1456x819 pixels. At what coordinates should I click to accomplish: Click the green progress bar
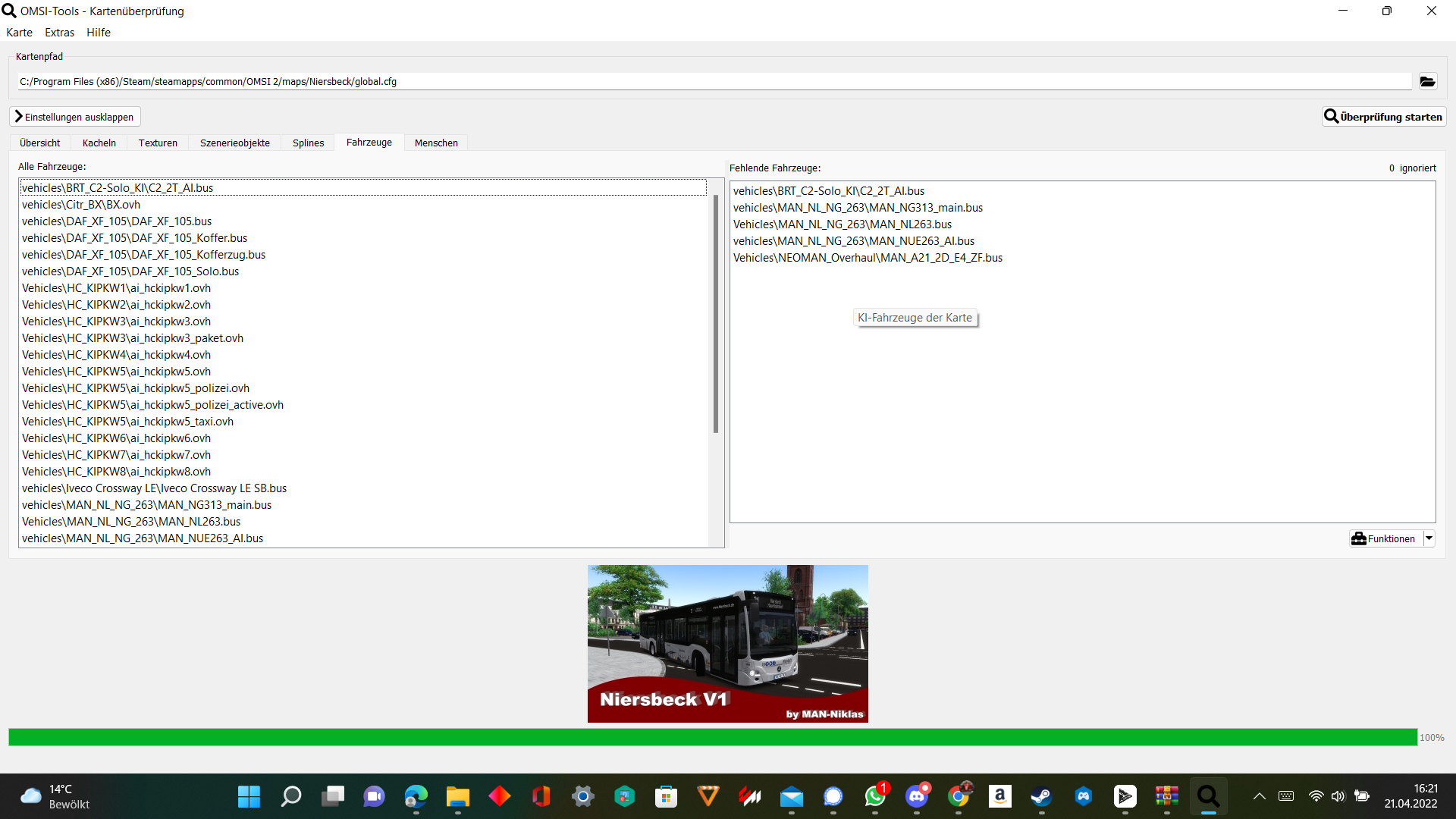pos(713,737)
